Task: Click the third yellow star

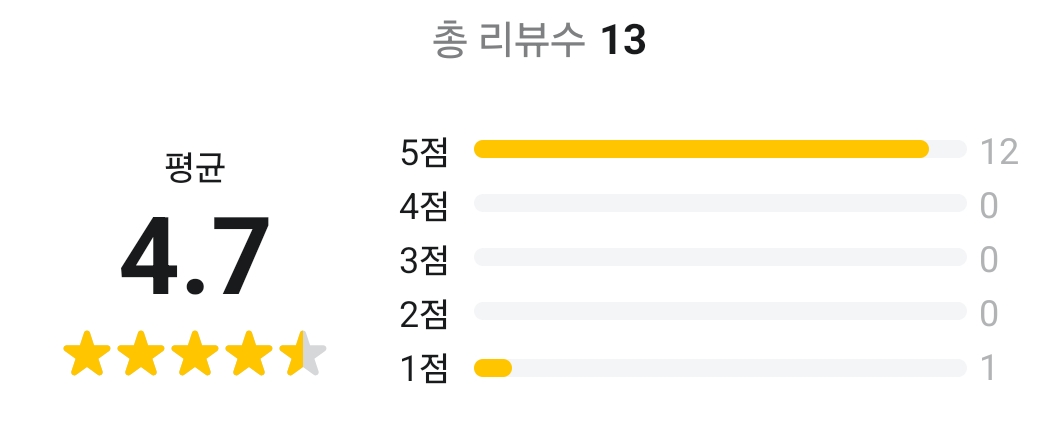Action: (195, 356)
